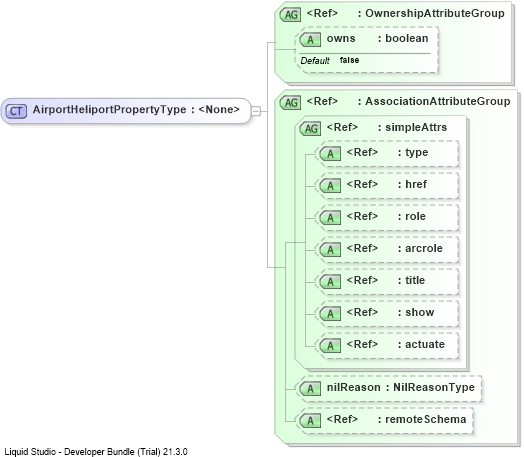The image size is (524, 457).
Task: Click the CT icon of AirportHeliportPropertyType
Action: [16, 111]
